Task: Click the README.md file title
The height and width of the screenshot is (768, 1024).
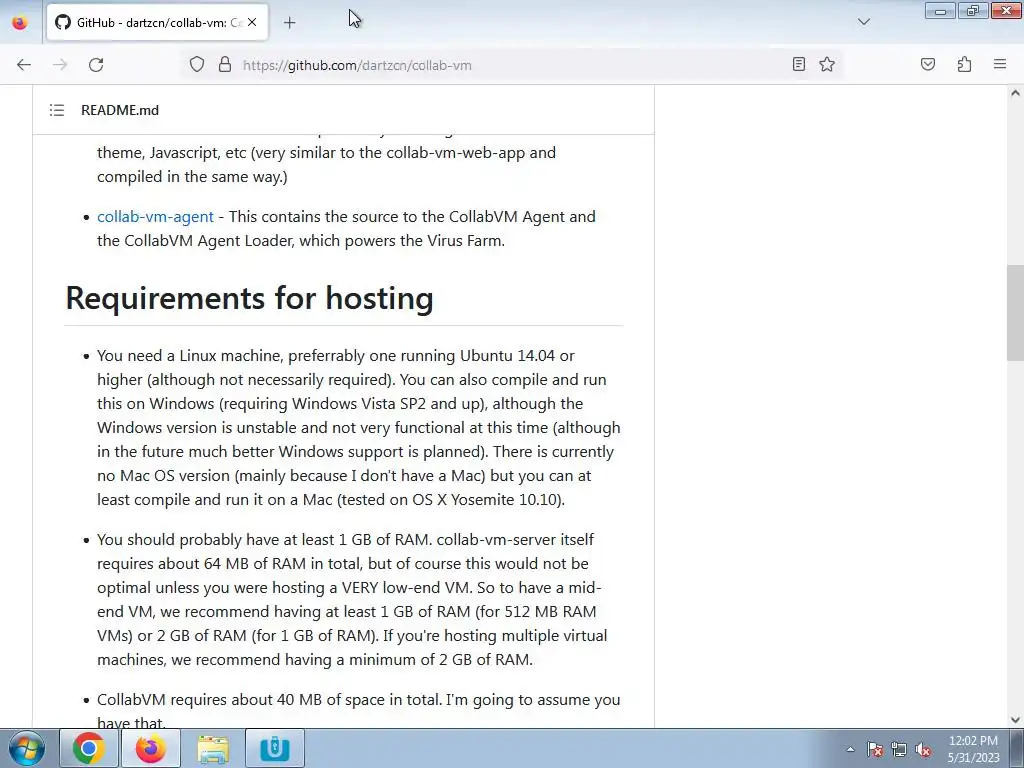Action: (120, 110)
